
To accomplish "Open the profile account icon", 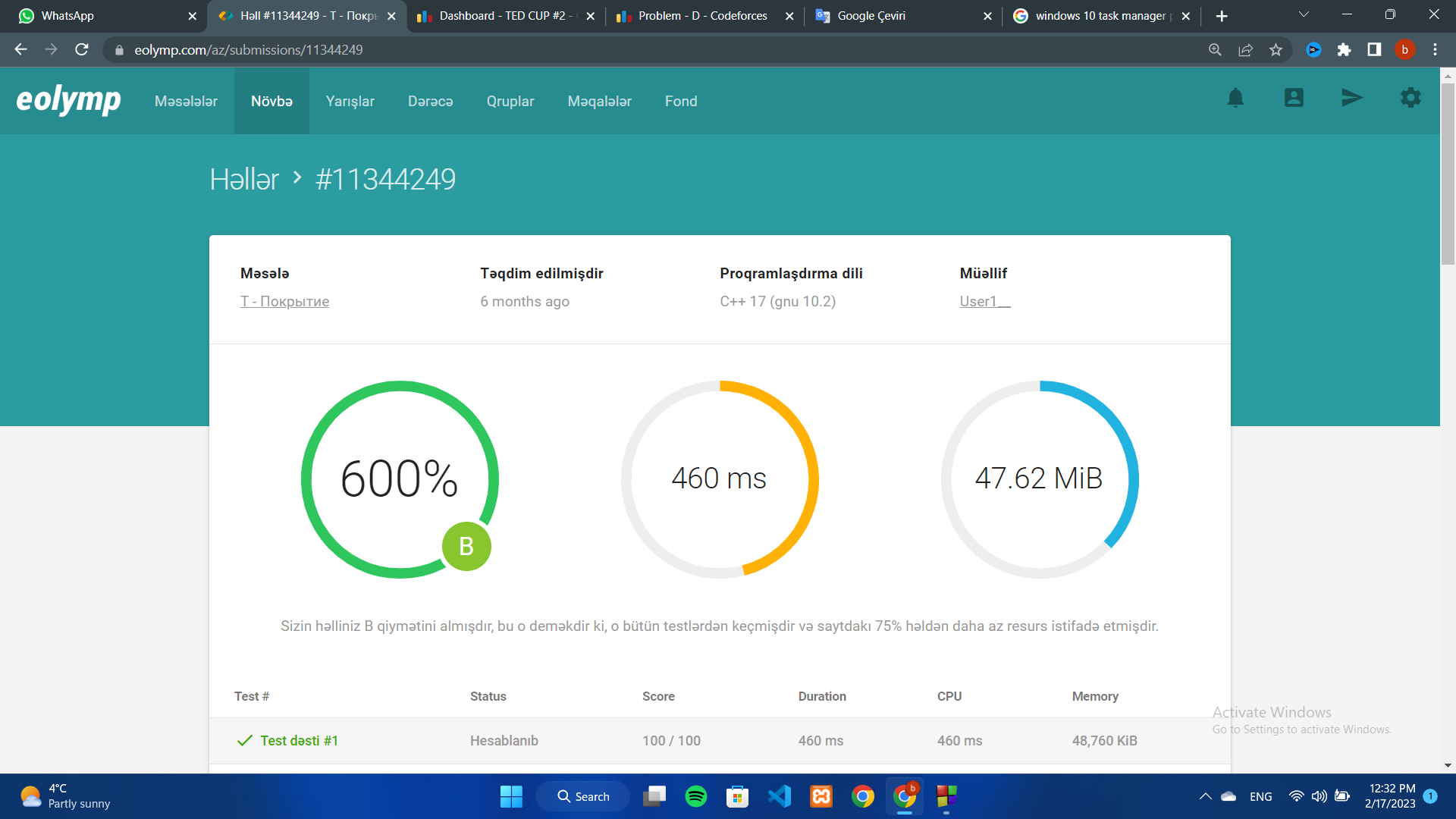I will [x=1294, y=98].
